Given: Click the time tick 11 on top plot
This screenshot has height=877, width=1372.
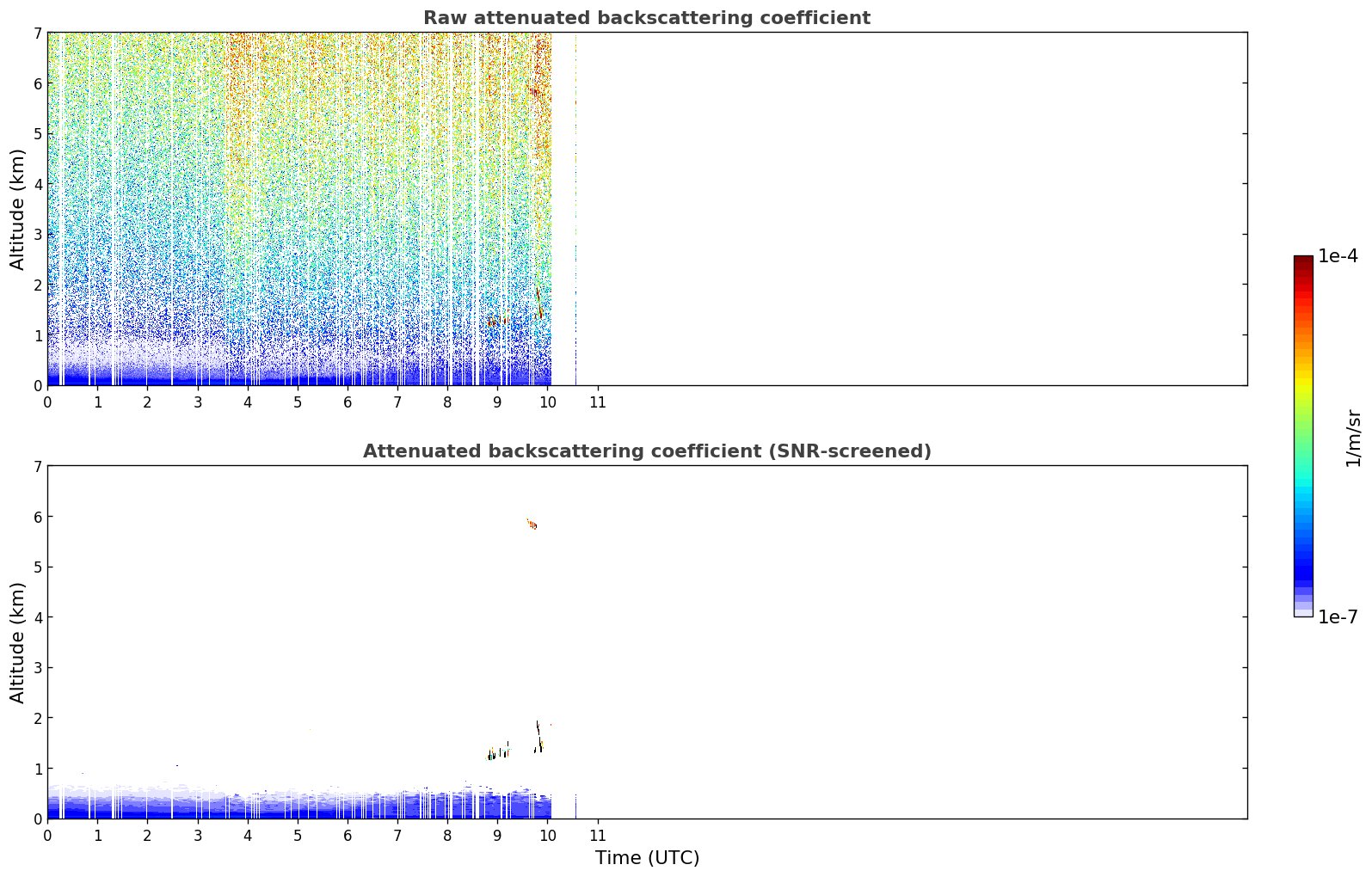Looking at the screenshot, I should pyautogui.click(x=597, y=402).
